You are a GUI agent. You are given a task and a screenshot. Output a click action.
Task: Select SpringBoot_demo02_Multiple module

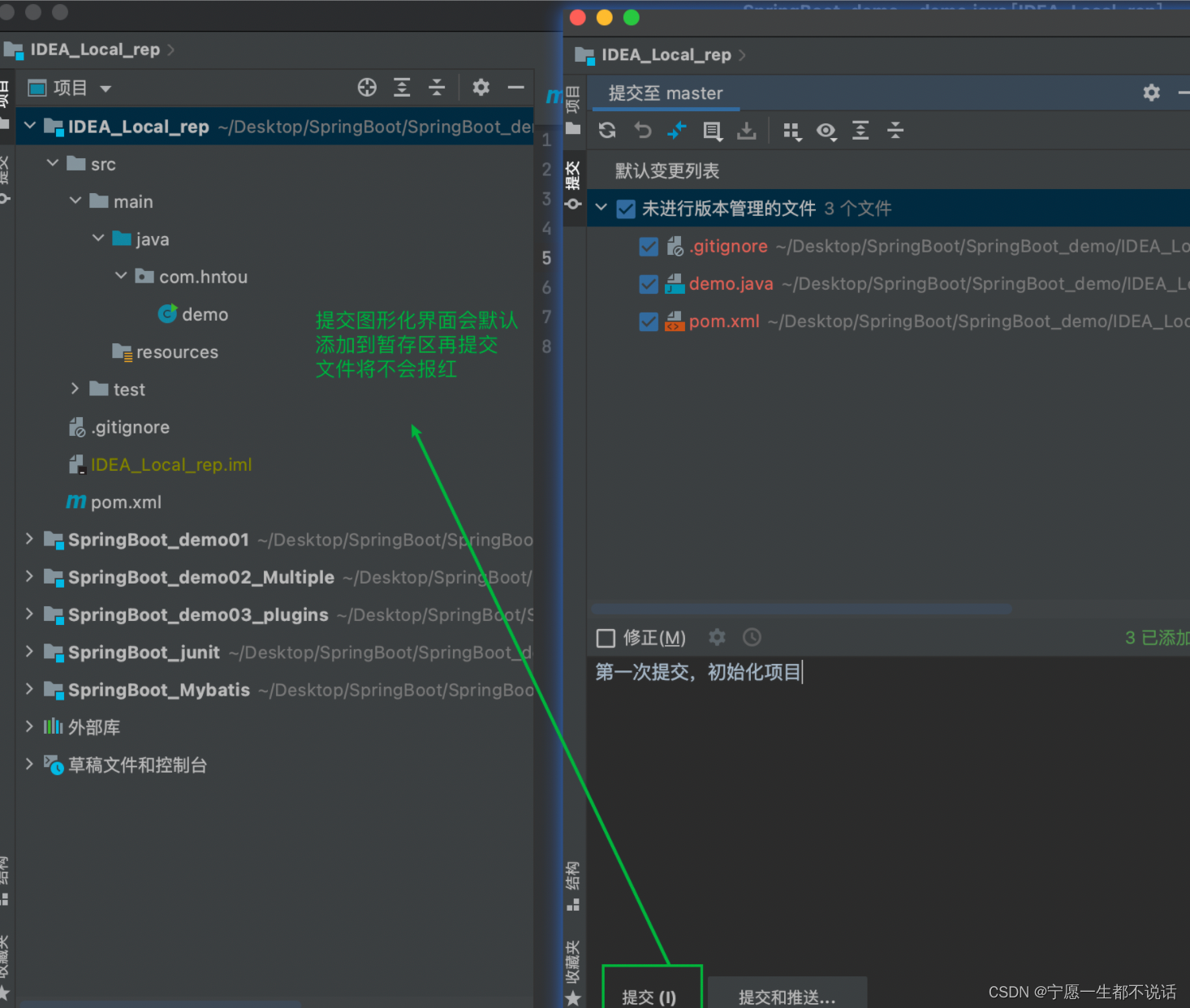(x=201, y=577)
